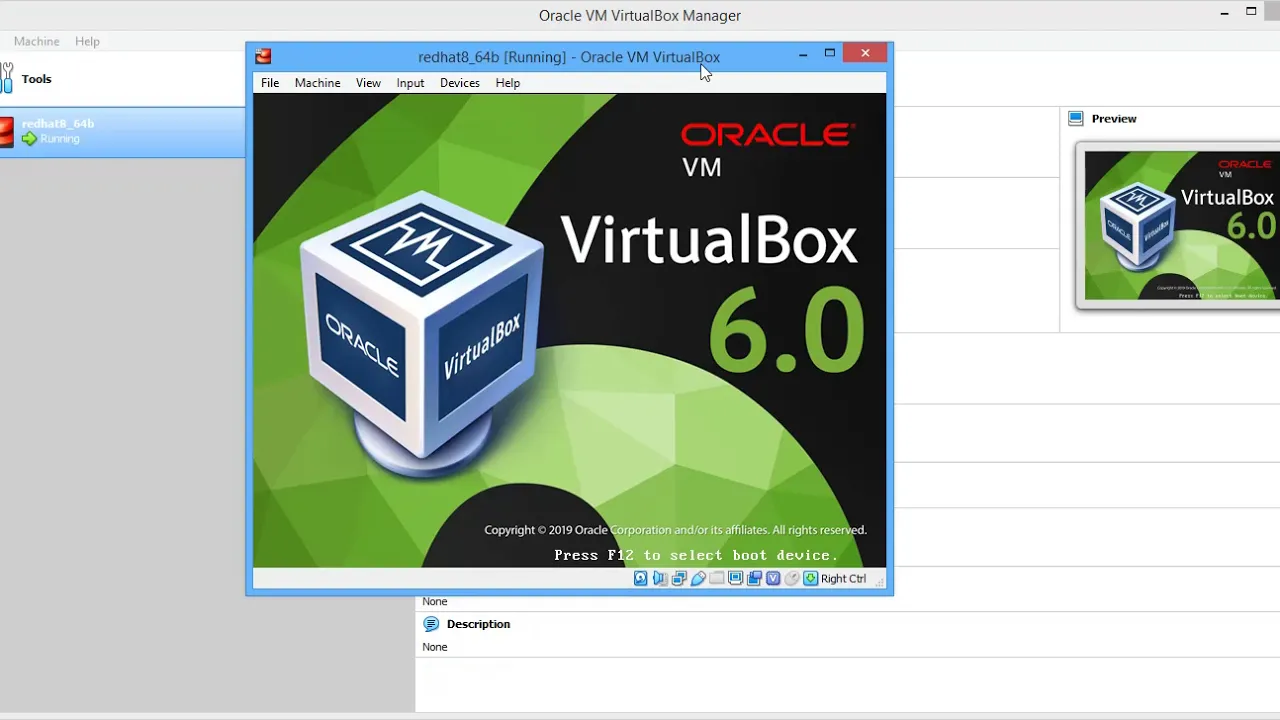Select Tools in Manager sidebar

click(x=122, y=79)
